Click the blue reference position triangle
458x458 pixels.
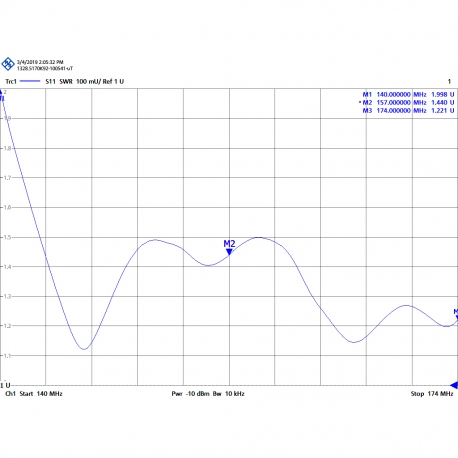(454, 385)
